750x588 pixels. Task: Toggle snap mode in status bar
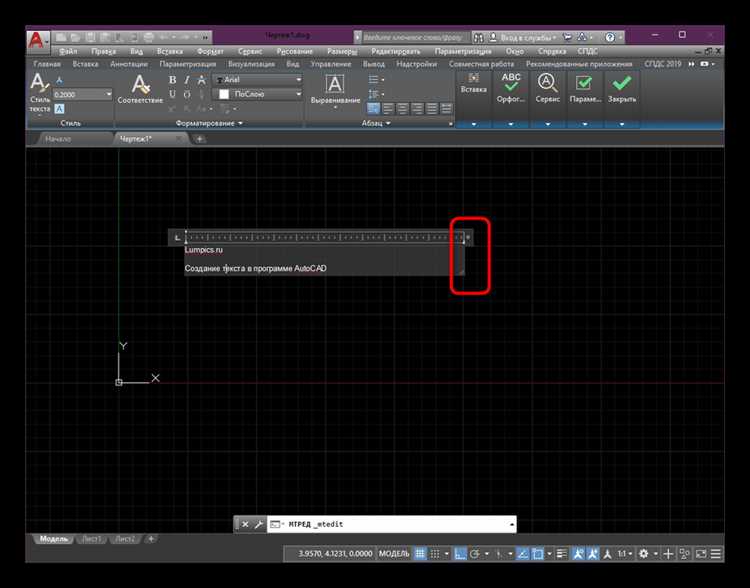click(x=435, y=554)
